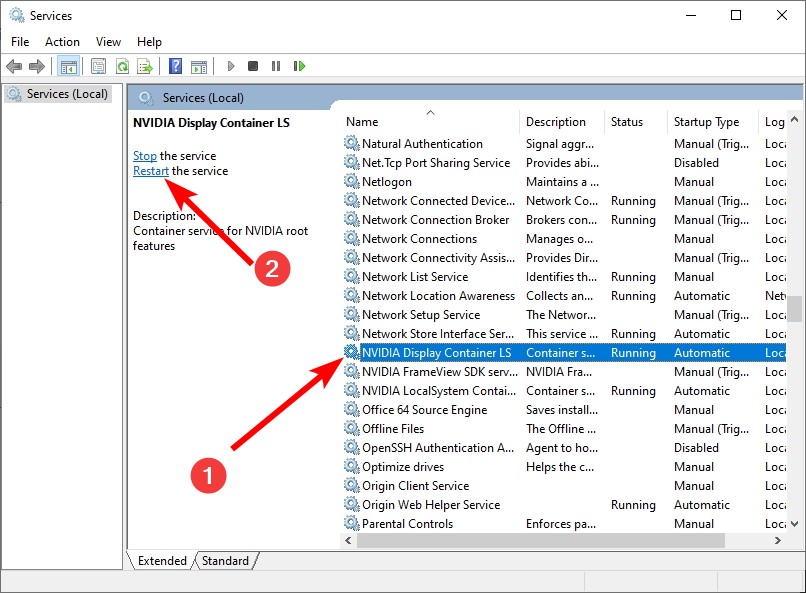Screen dimensions: 806x593
Task: Select Network Connection Broker row
Action: pos(564,219)
